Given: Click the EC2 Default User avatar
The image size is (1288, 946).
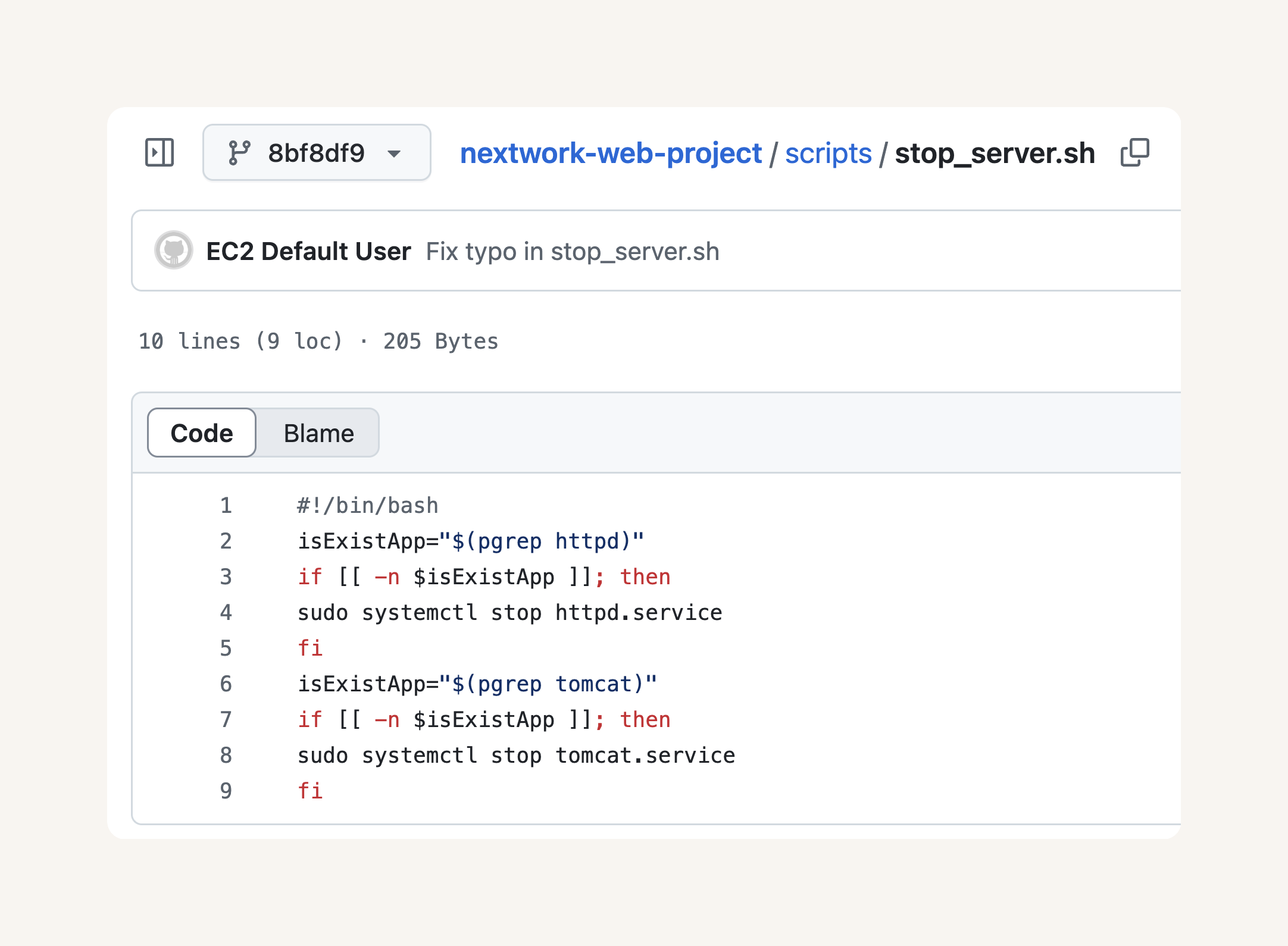Looking at the screenshot, I should [x=174, y=250].
